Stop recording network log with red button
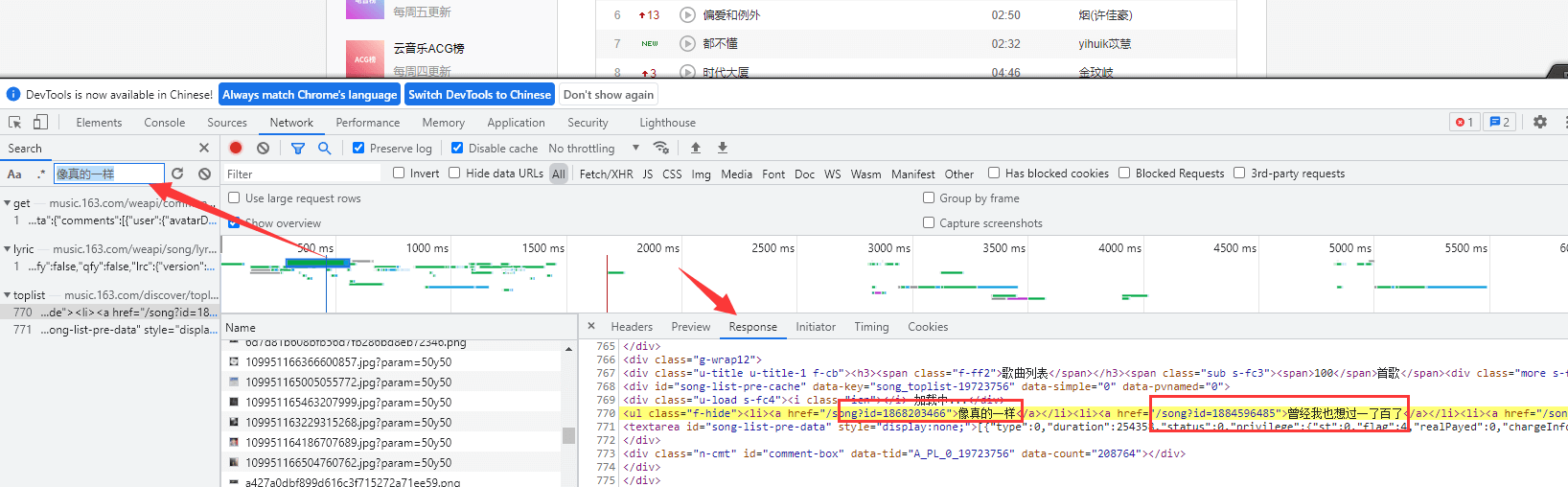Viewport: 1568px width, 487px height. (x=236, y=148)
